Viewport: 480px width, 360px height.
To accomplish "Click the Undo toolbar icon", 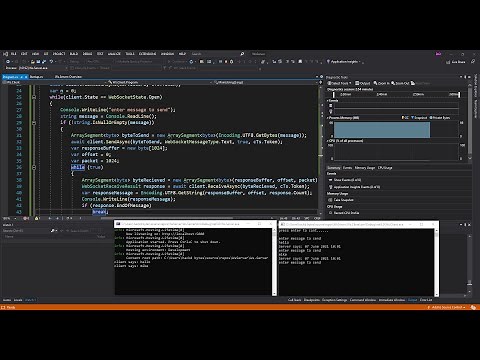I will click(x=51, y=62).
